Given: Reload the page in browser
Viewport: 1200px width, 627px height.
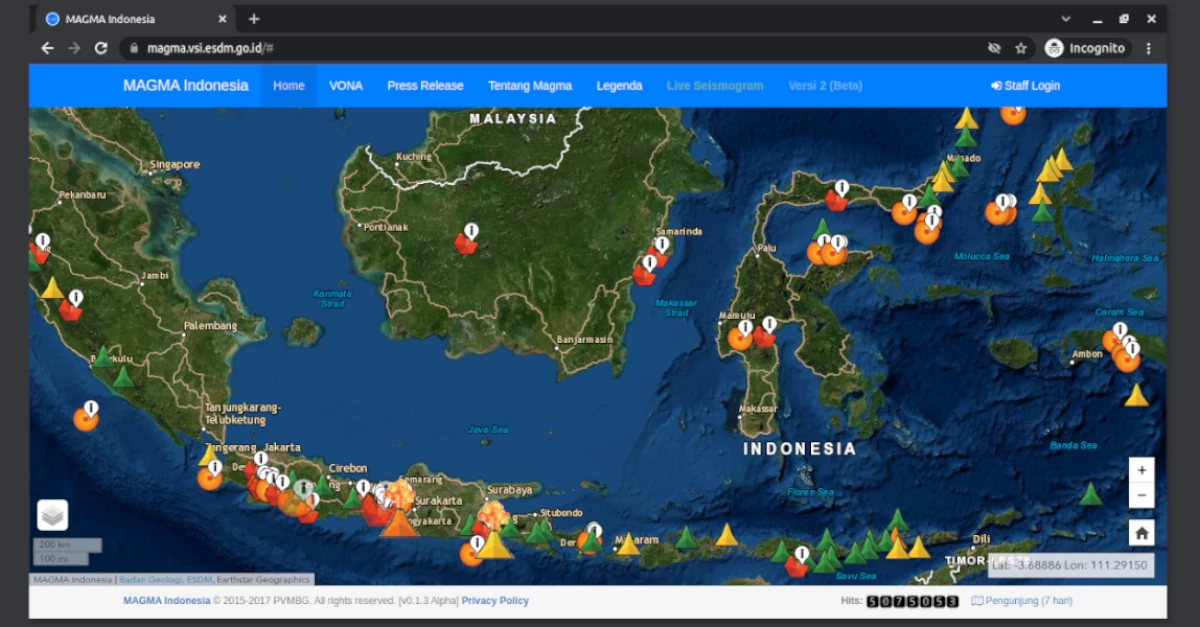Looking at the screenshot, I should (x=101, y=48).
